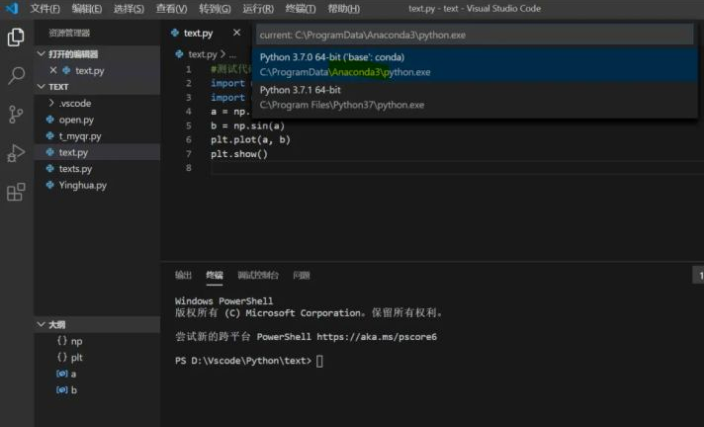This screenshot has height=427, width=704.
Task: Collapse the TEXT folder section
Action: [x=41, y=86]
